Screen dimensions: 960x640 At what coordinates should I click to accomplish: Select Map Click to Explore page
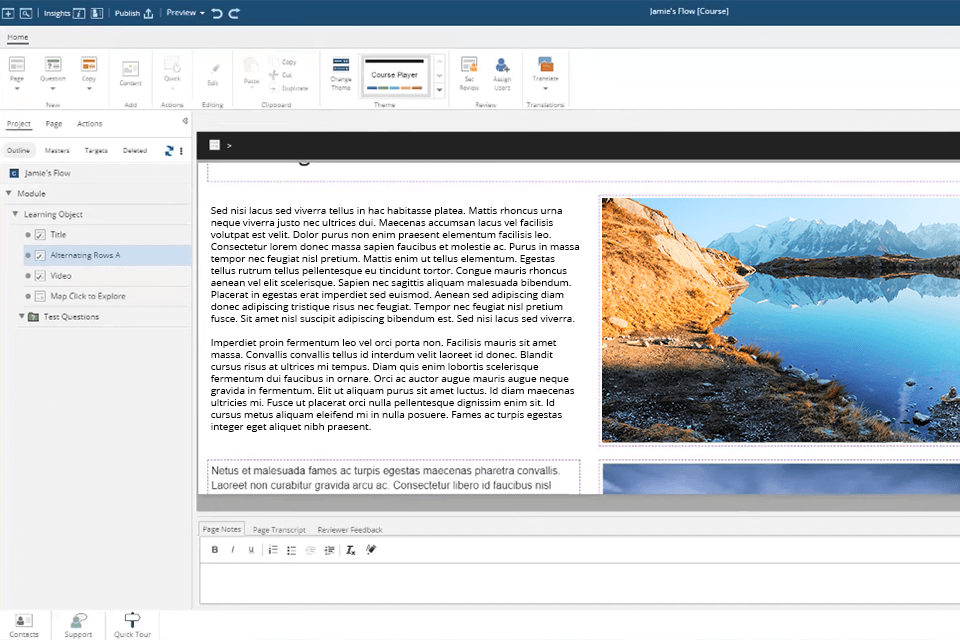[x=88, y=296]
